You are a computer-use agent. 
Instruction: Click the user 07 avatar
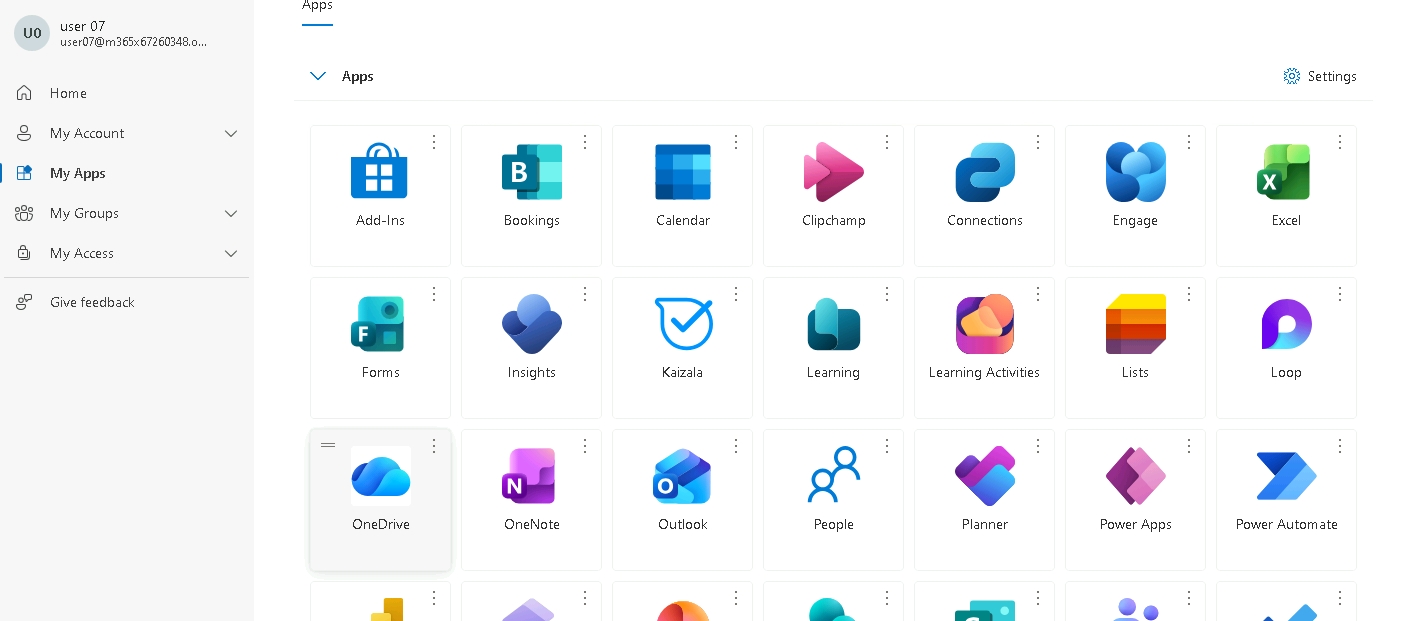(x=32, y=33)
